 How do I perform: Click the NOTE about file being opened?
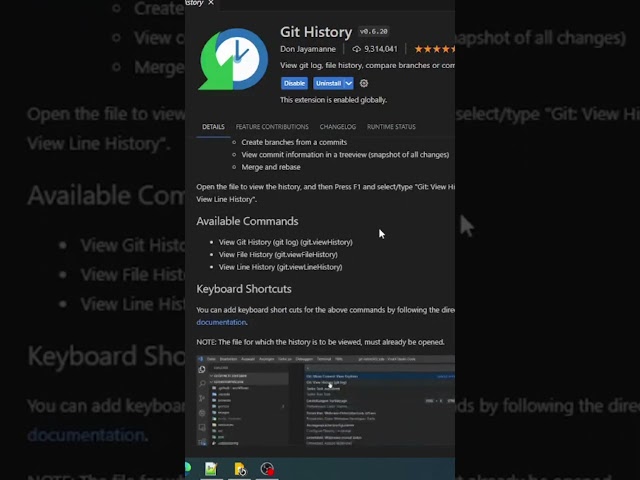coord(320,342)
